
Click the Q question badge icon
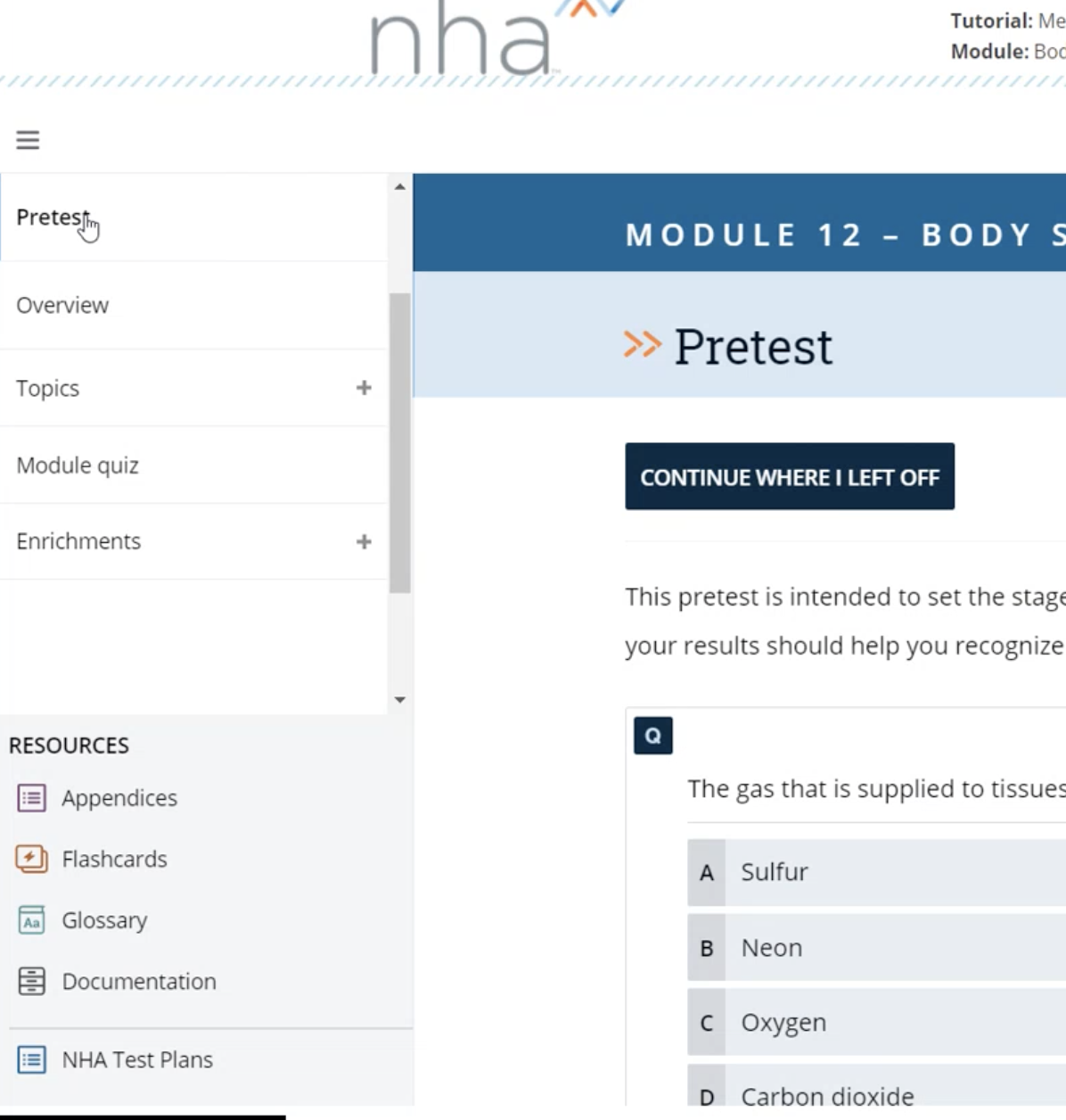point(653,736)
